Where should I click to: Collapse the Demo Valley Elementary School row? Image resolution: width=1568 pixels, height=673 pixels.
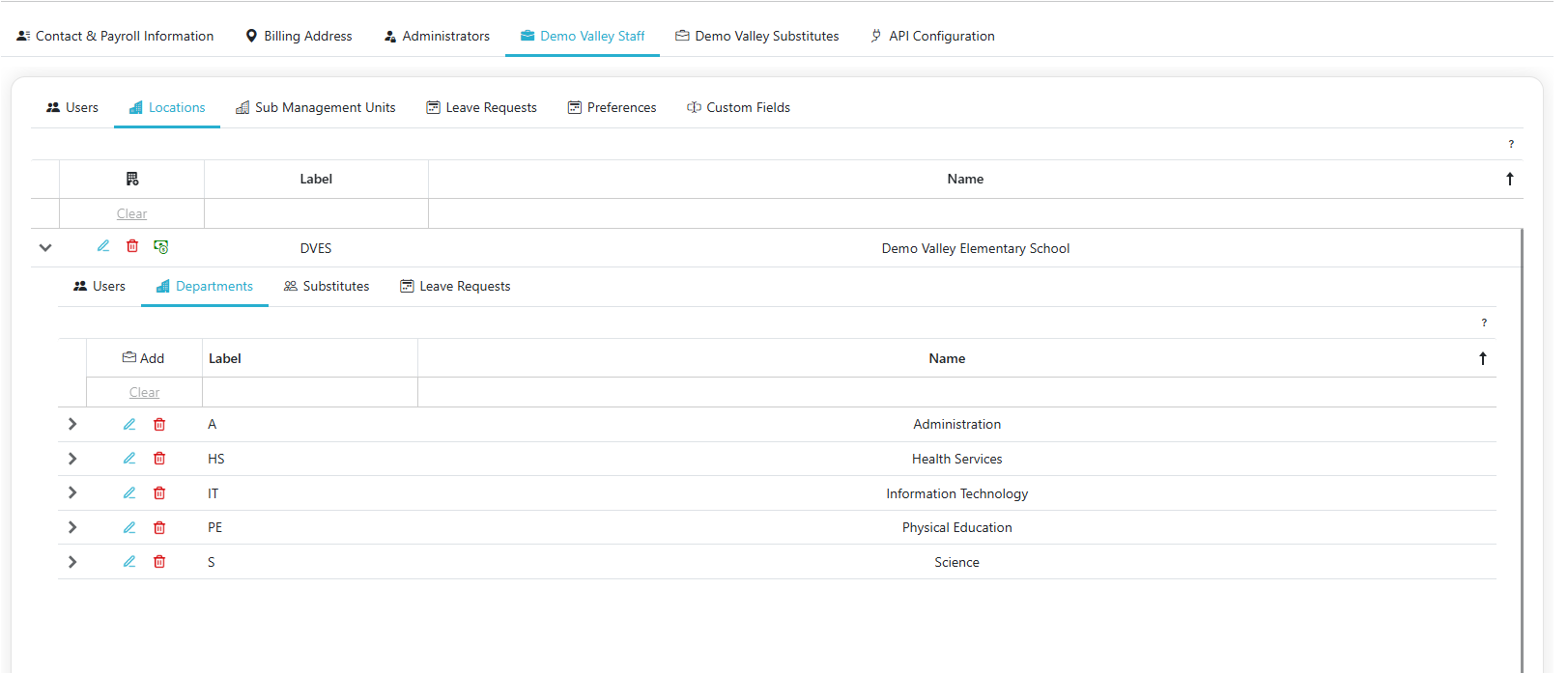tap(45, 247)
